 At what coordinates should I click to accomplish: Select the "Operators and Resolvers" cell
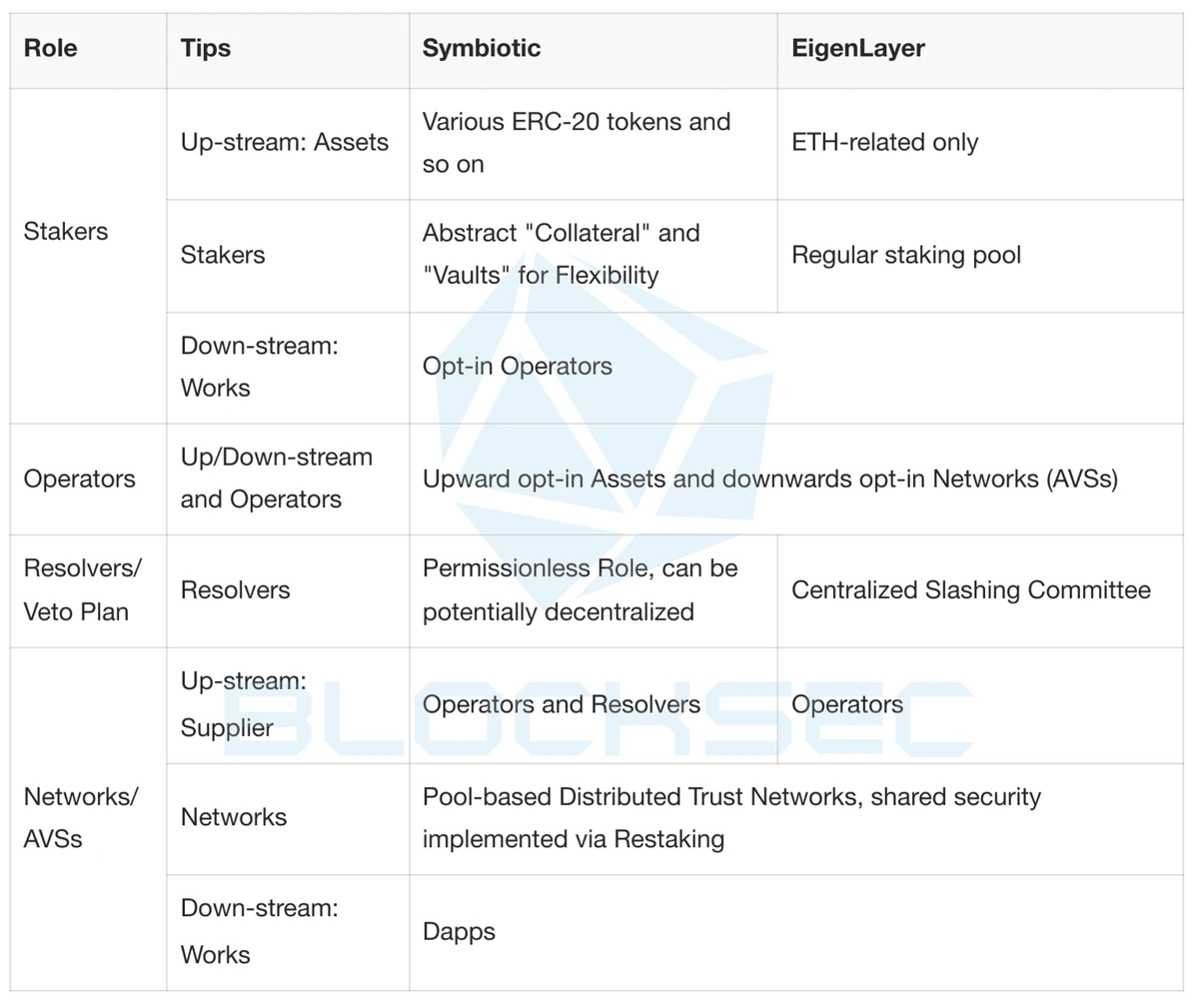562,705
